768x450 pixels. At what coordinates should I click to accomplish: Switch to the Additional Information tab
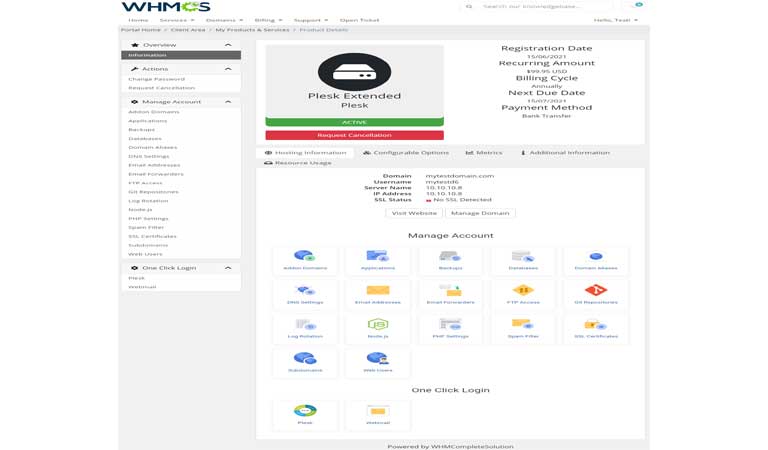pyautogui.click(x=565, y=153)
